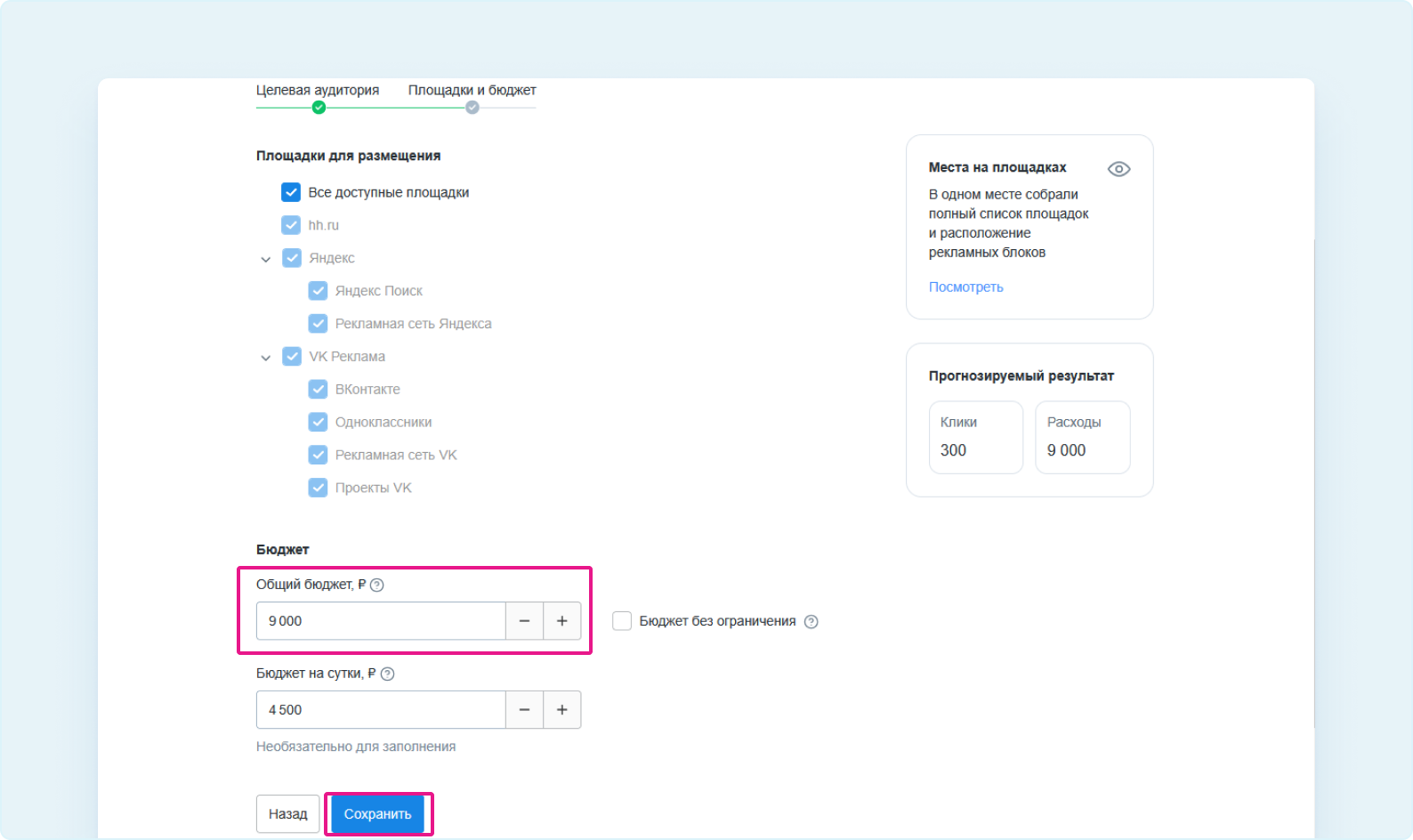Click help icon next to Бюджет на сутки

387,674
